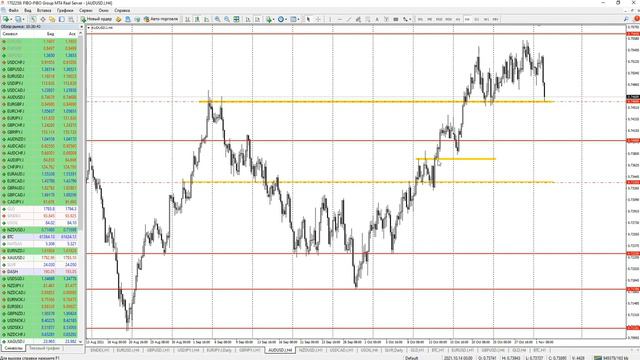Open the Справка menu

tap(122, 10)
